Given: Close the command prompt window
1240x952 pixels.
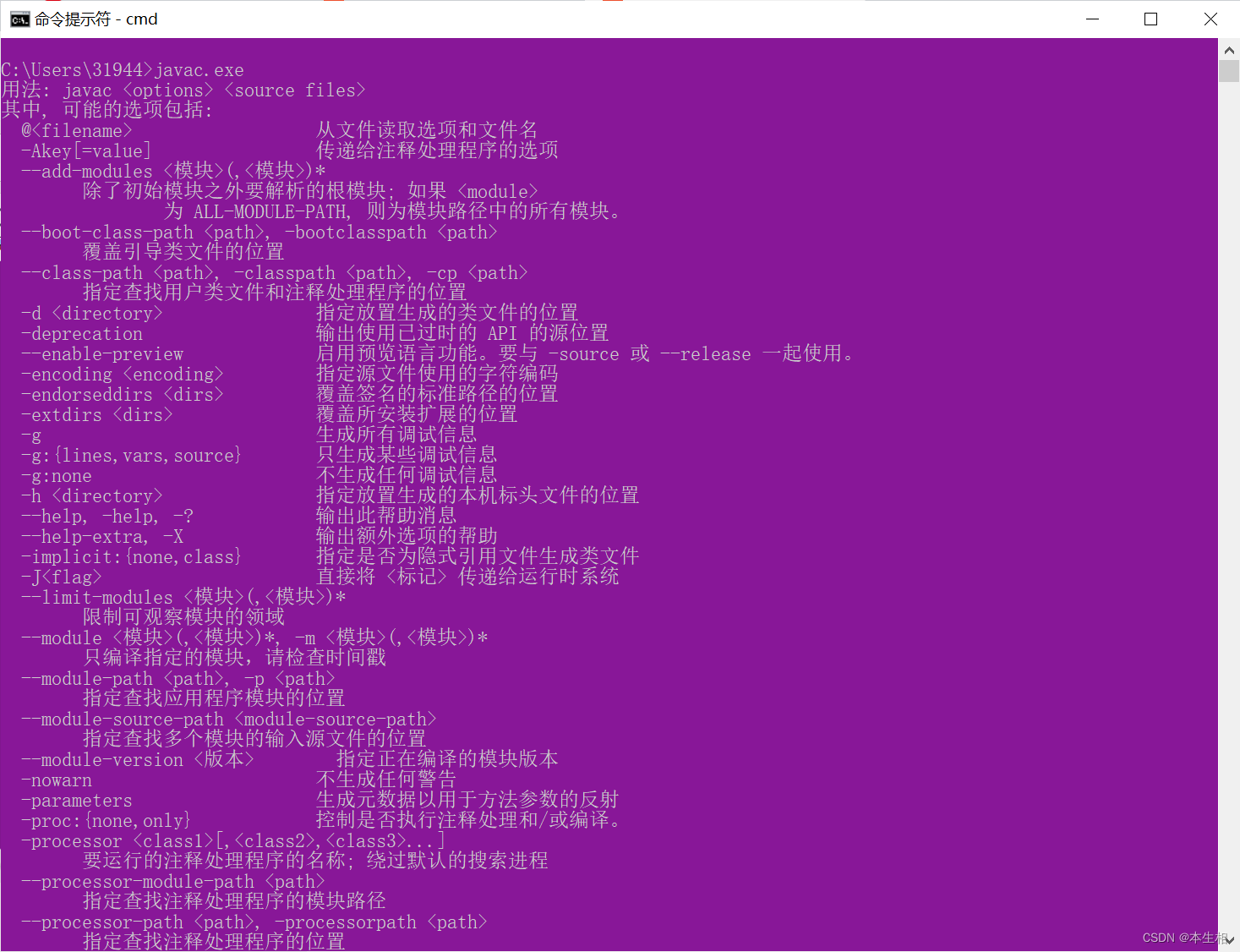Looking at the screenshot, I should point(1210,19).
